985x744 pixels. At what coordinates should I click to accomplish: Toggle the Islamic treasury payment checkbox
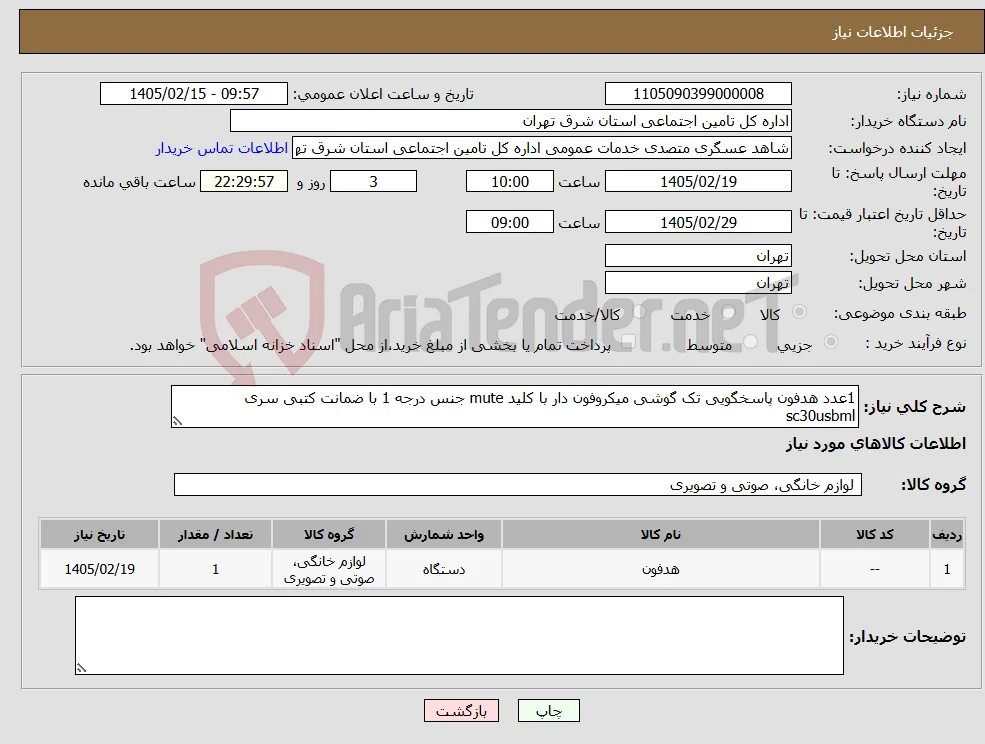[x=628, y=342]
